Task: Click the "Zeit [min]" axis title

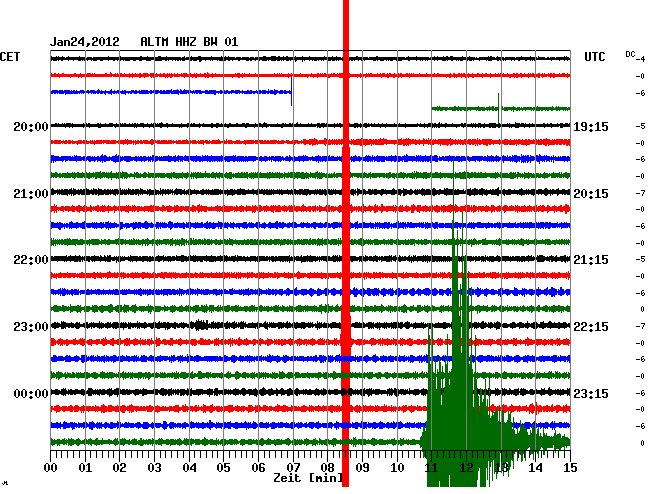Action: (308, 478)
